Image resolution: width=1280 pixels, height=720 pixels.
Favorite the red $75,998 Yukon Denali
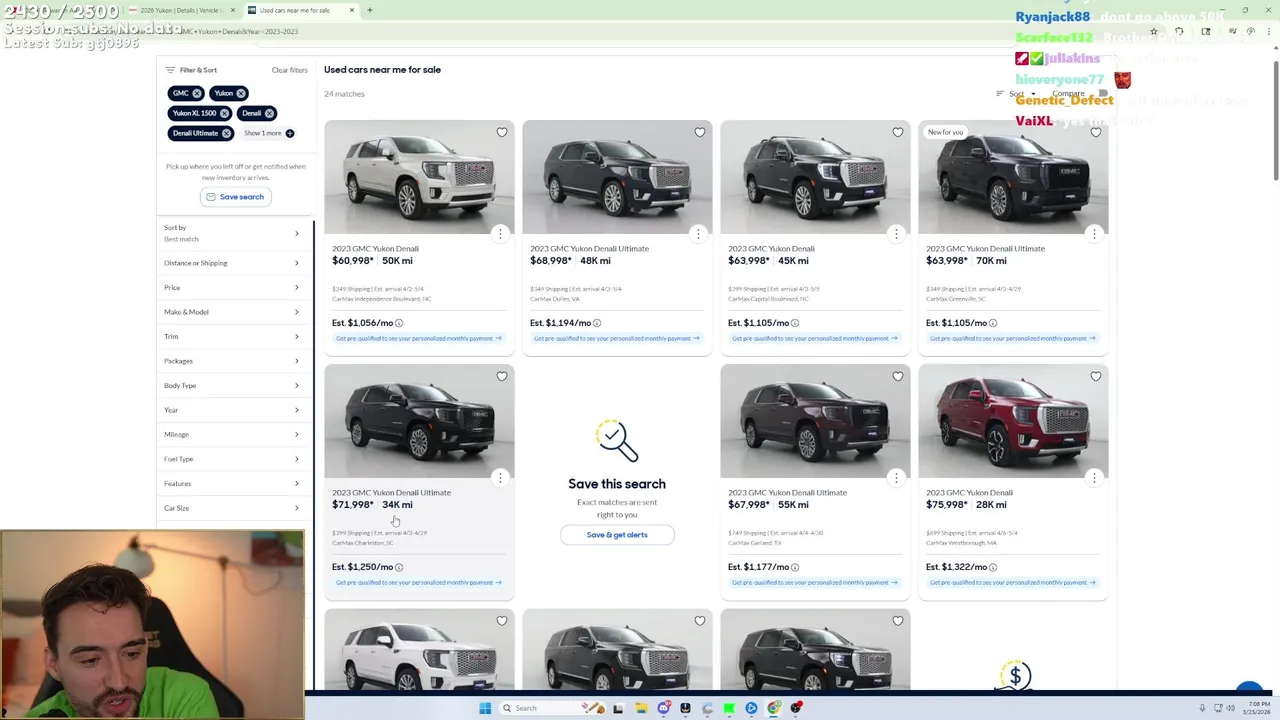(1096, 376)
